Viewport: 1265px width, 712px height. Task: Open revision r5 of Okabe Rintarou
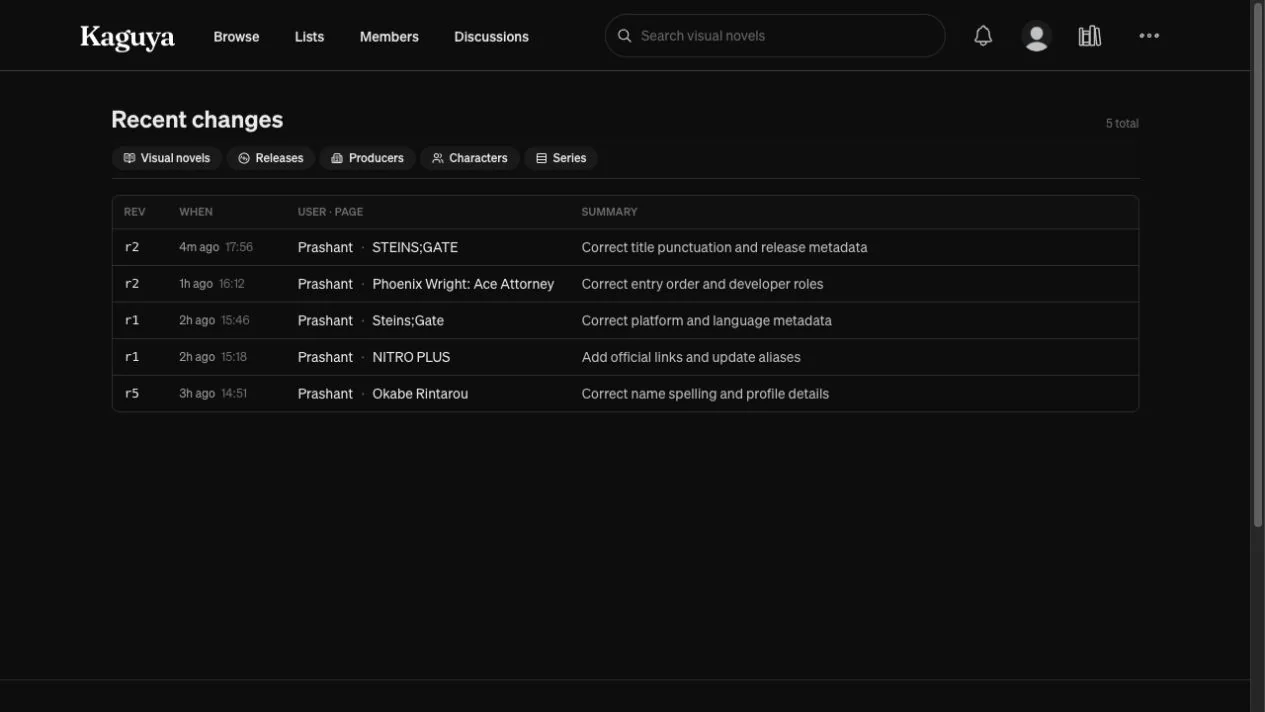[132, 394]
